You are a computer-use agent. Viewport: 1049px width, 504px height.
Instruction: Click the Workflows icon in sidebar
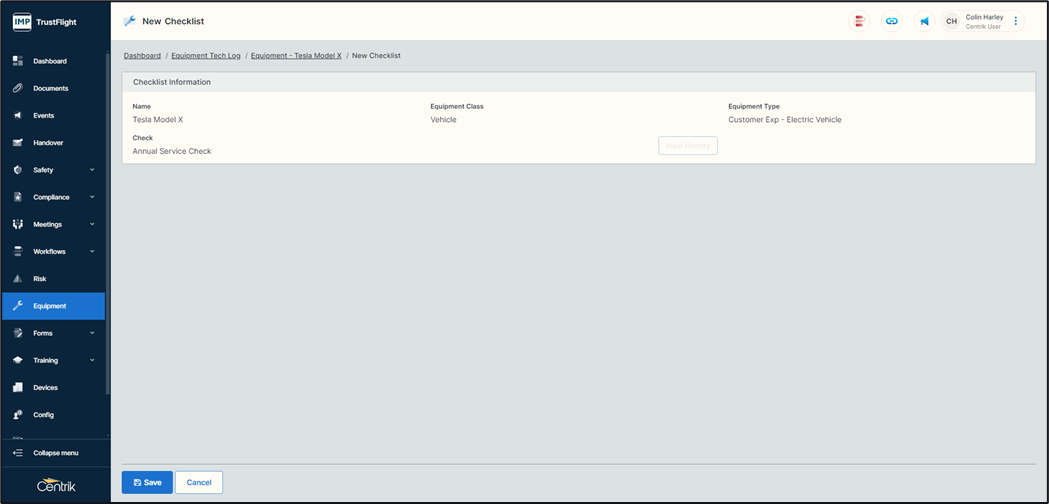(x=18, y=252)
